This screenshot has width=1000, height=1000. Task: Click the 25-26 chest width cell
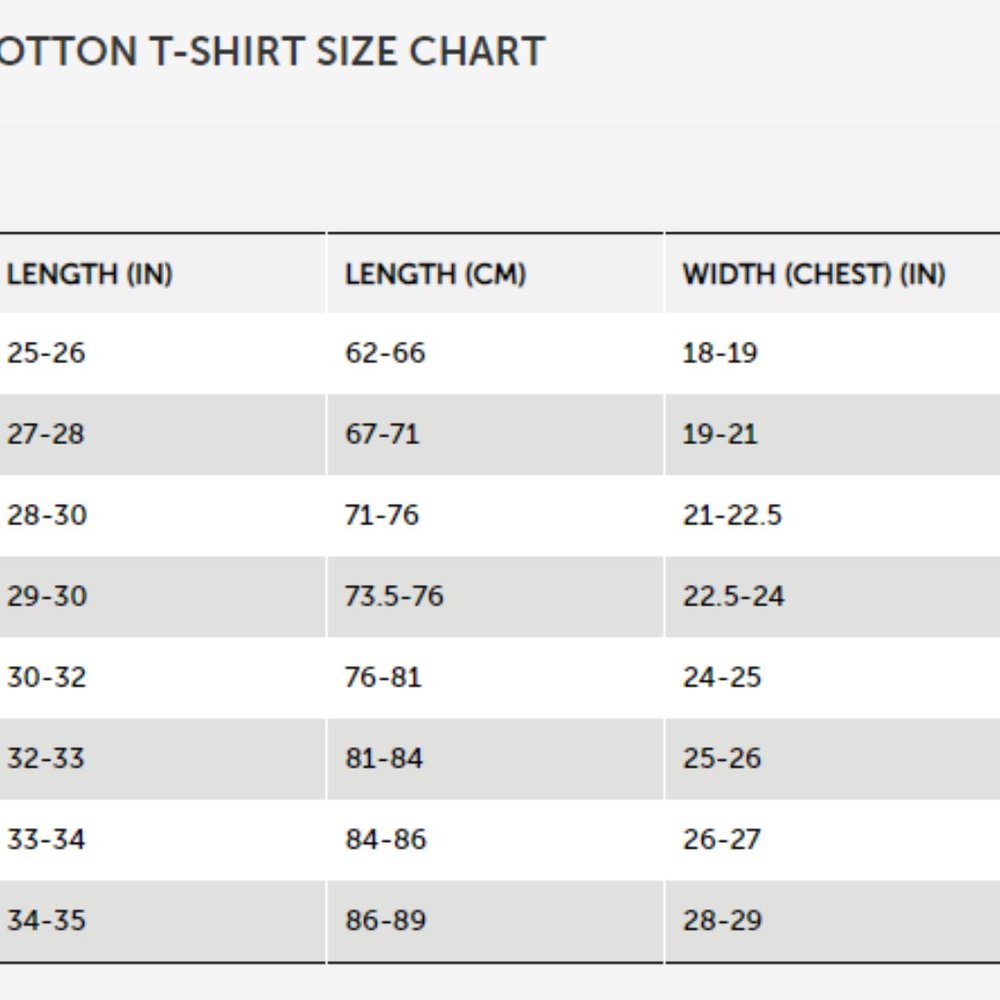coord(833,758)
